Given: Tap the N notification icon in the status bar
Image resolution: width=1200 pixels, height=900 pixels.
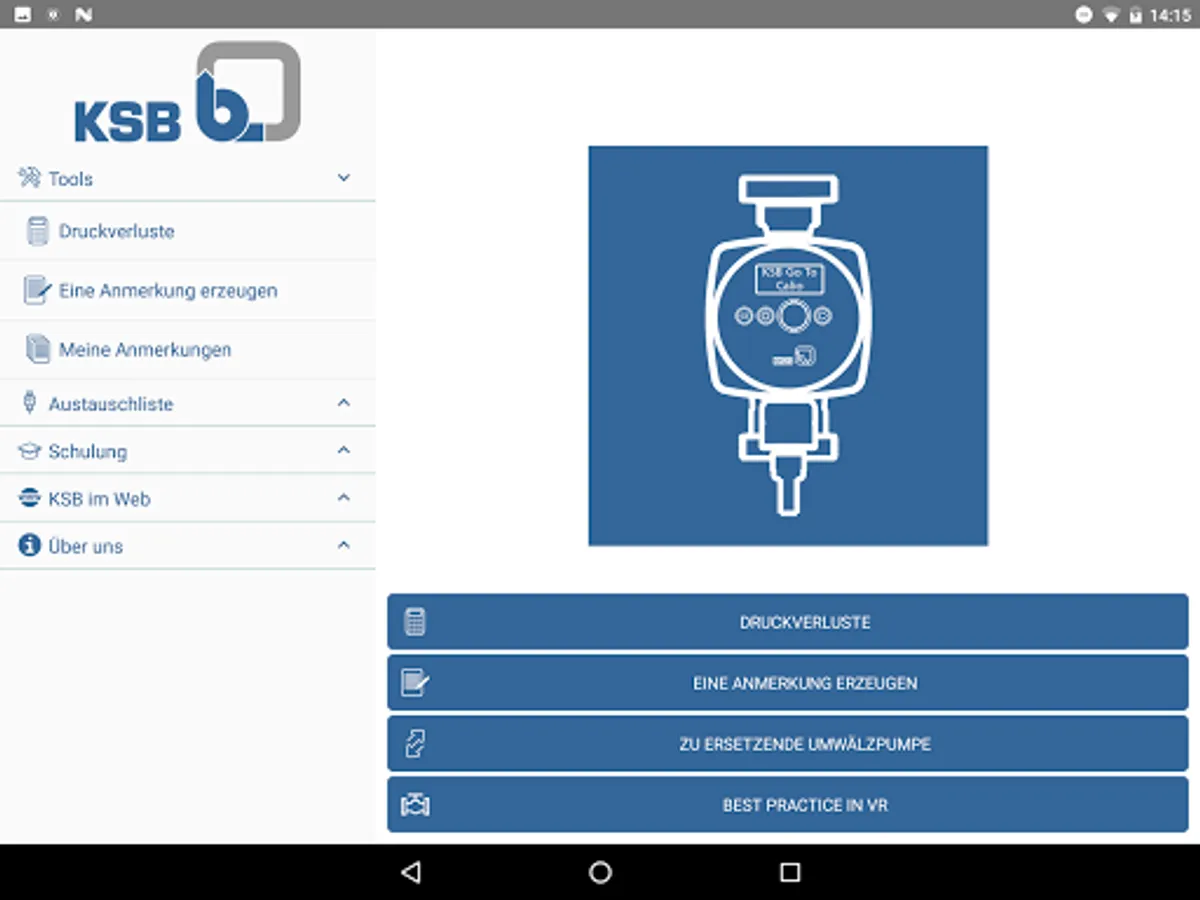Looking at the screenshot, I should tap(83, 15).
